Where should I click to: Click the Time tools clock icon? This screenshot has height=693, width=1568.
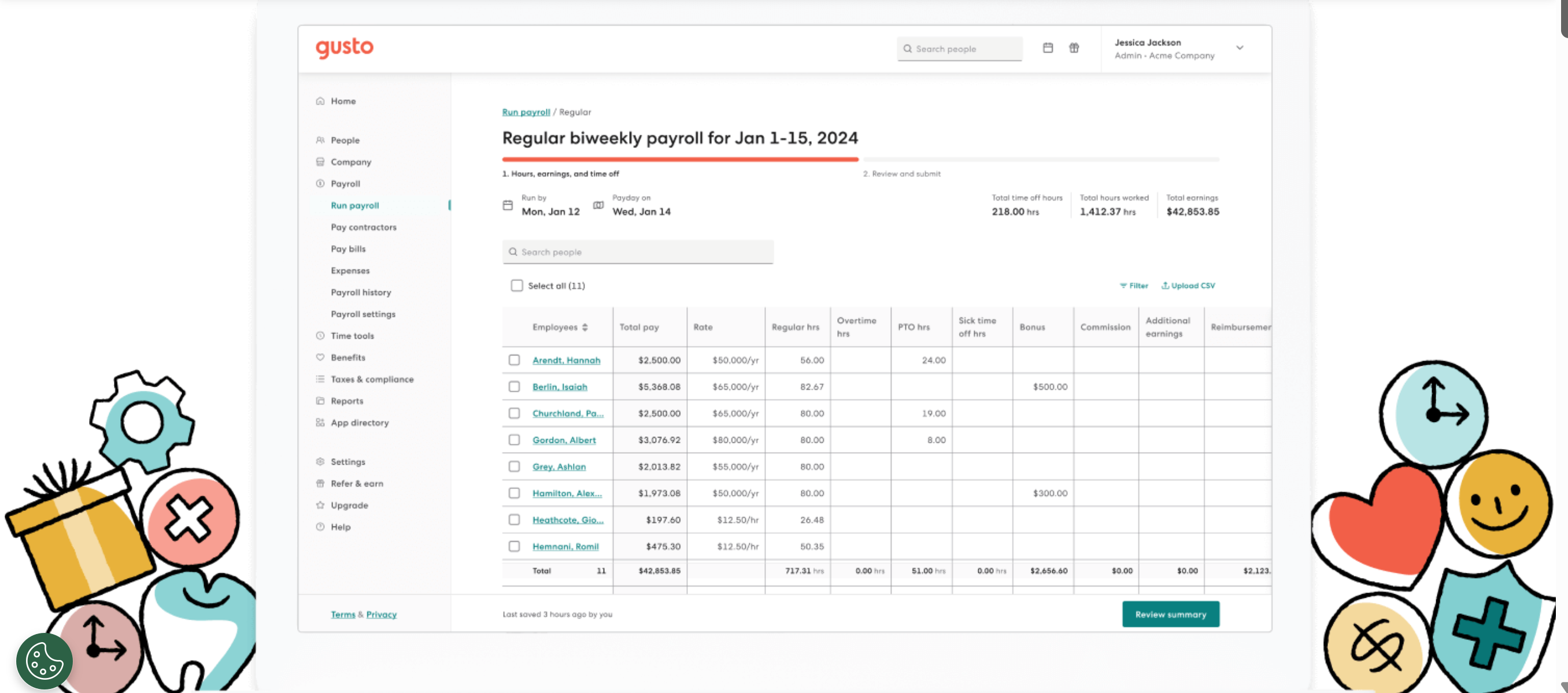tap(320, 336)
